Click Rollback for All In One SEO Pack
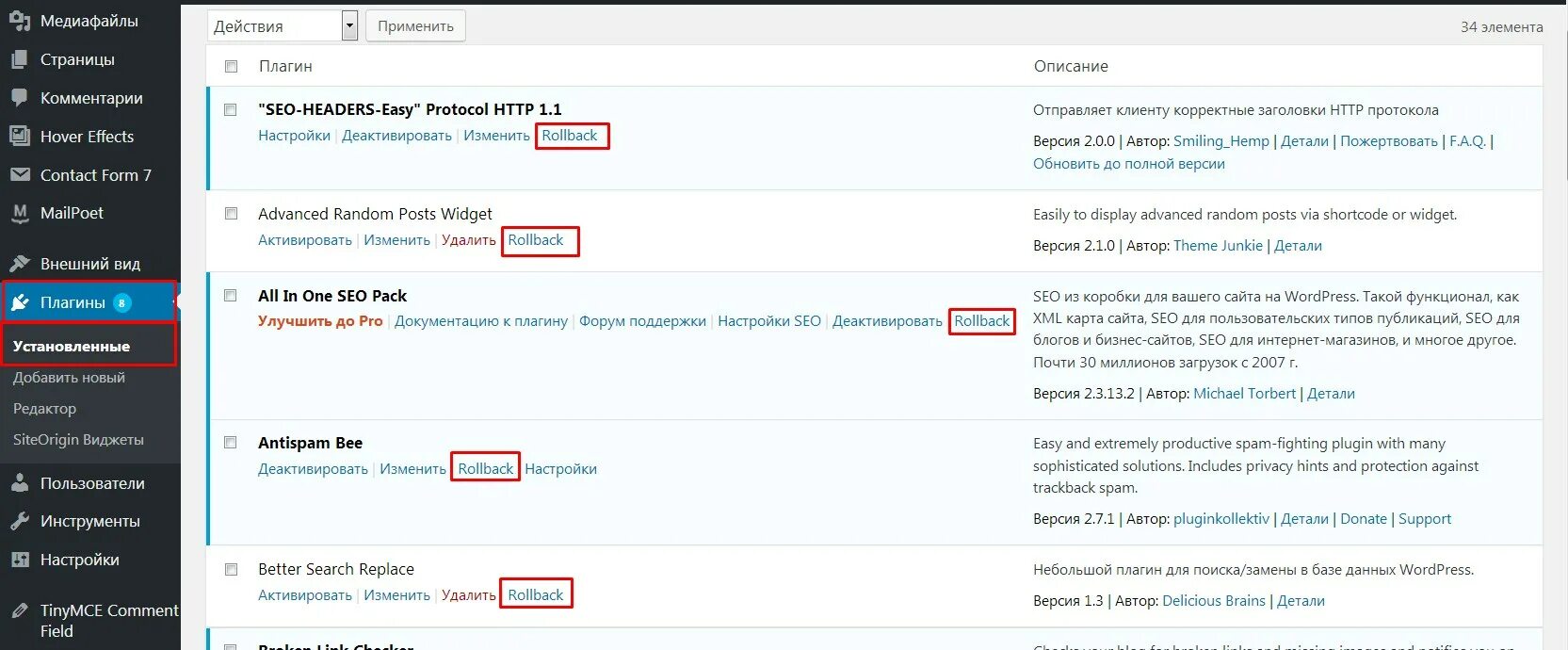This screenshot has height=650, width=1568. tap(982, 321)
